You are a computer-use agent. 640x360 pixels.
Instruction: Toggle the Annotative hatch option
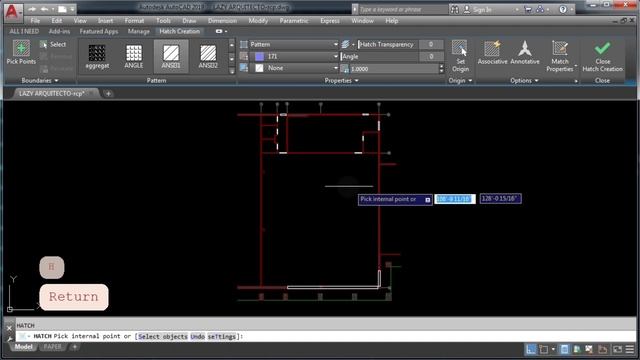525,53
